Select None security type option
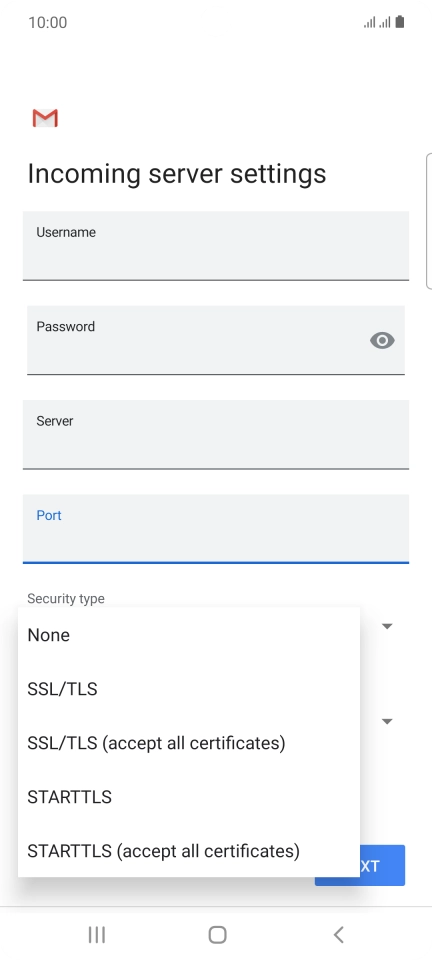The height and width of the screenshot is (960, 432). (189, 635)
